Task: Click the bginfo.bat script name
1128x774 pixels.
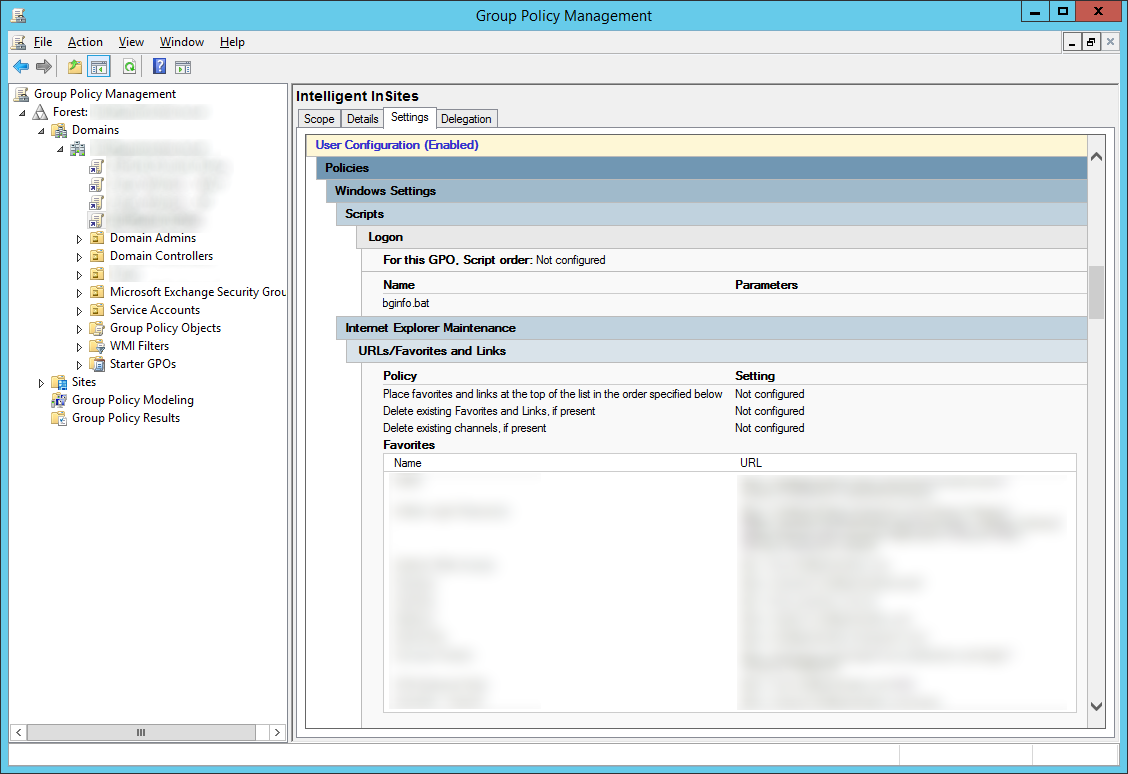Action: tap(406, 304)
